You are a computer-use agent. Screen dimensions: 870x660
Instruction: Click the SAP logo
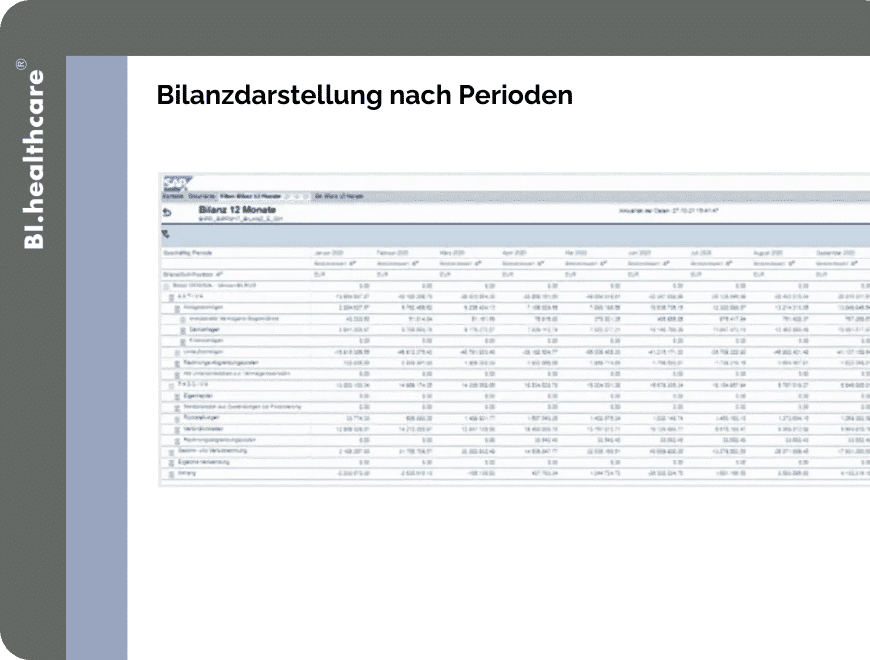click(177, 184)
